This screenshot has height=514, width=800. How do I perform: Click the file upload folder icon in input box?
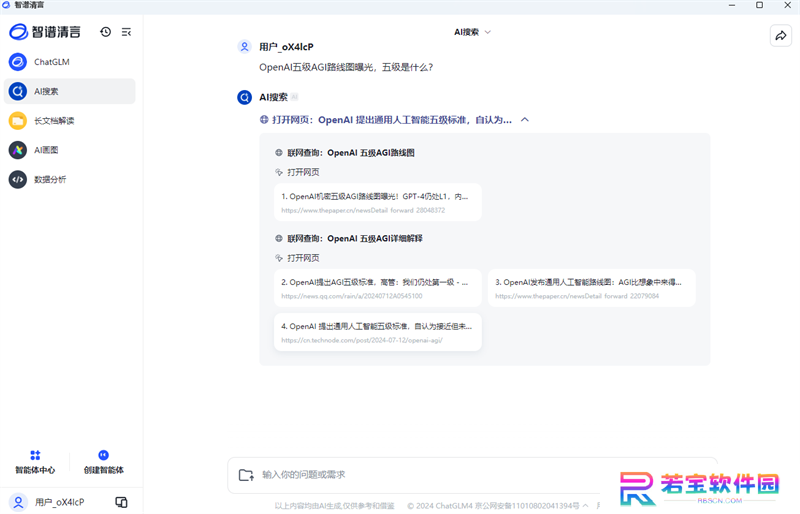coord(246,475)
